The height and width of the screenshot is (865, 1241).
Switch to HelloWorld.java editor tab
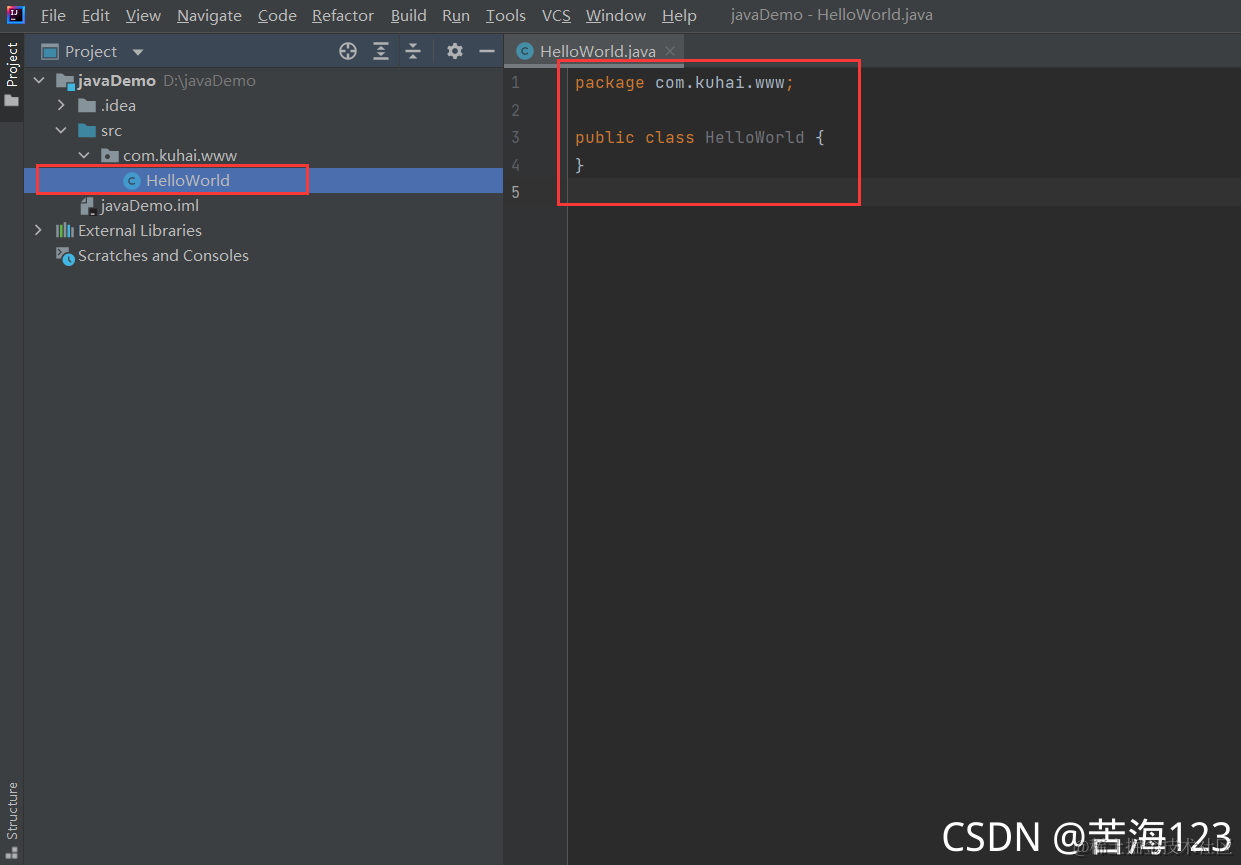tap(594, 51)
